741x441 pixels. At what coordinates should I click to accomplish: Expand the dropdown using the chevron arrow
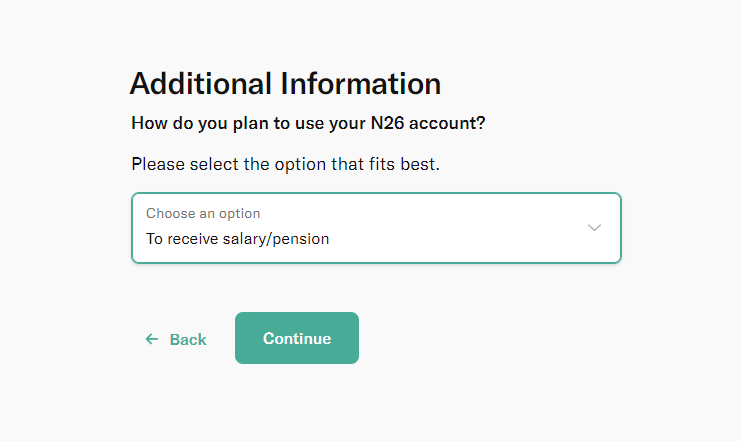pyautogui.click(x=594, y=227)
